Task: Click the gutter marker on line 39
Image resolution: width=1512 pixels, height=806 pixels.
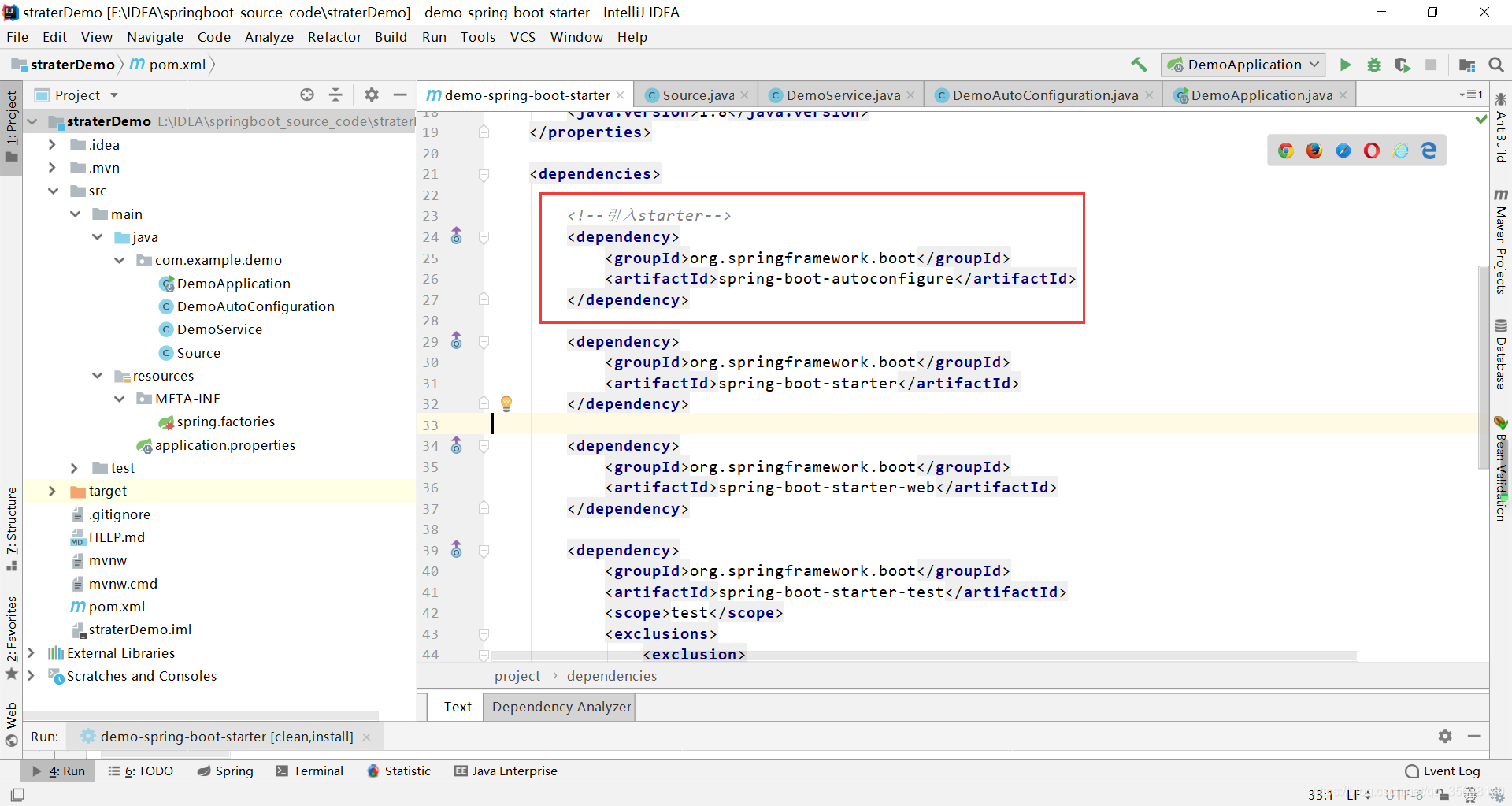Action: point(456,550)
